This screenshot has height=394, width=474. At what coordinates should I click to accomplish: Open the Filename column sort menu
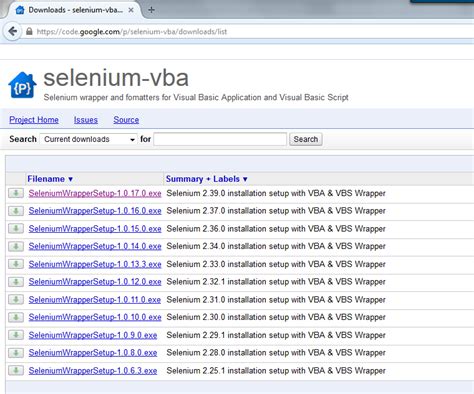[50, 179]
